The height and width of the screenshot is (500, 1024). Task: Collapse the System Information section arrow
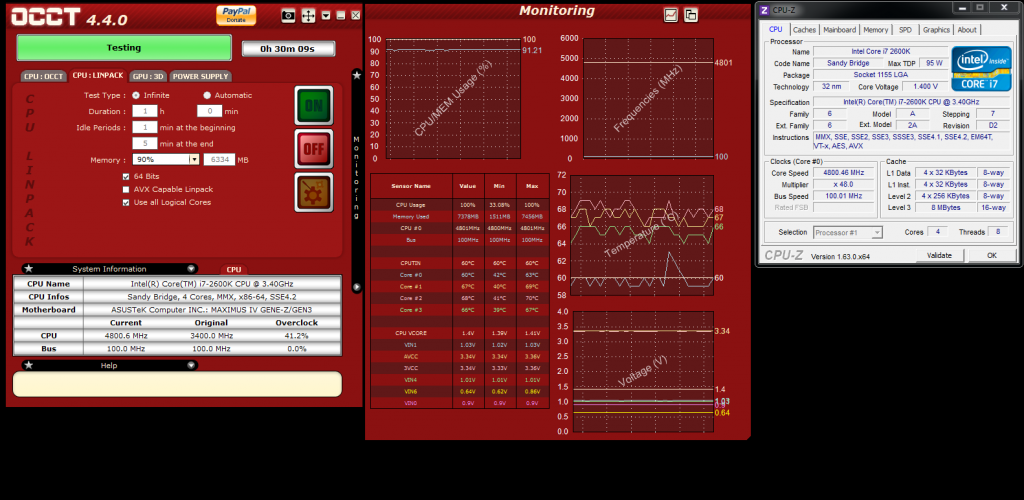coord(191,269)
